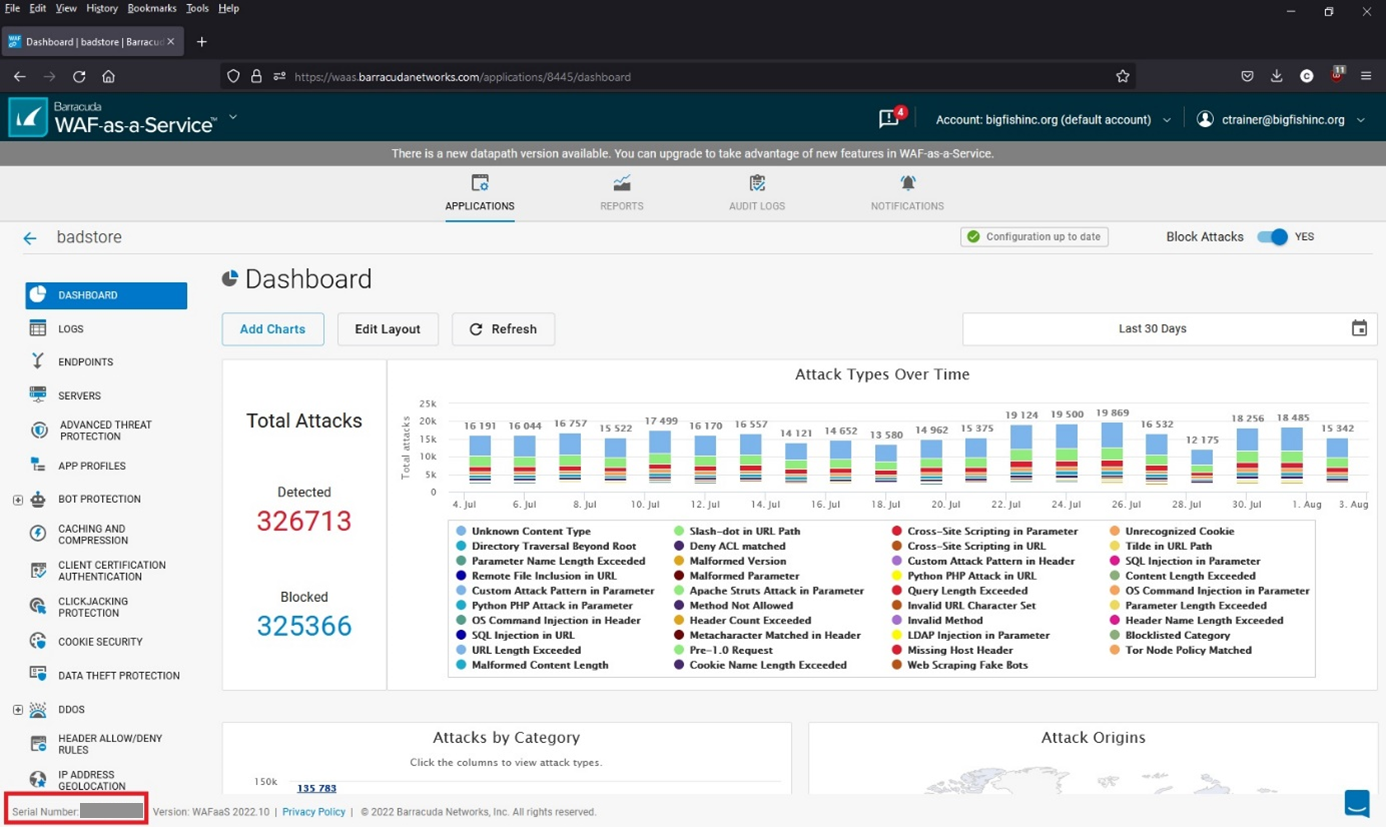This screenshot has width=1386, height=827.
Task: Open the Firefox History menu
Action: 102,8
